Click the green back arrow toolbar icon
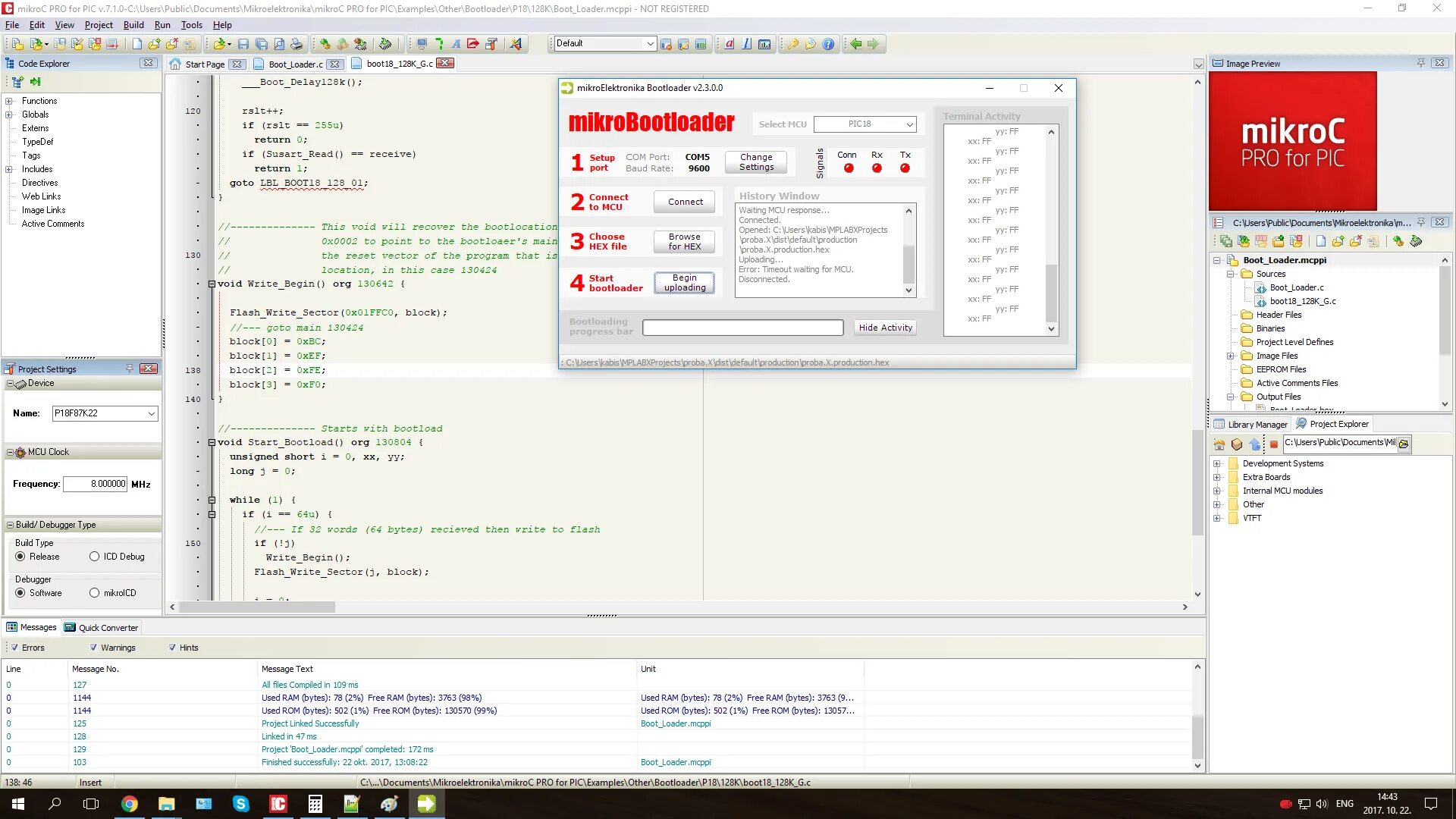 (855, 44)
